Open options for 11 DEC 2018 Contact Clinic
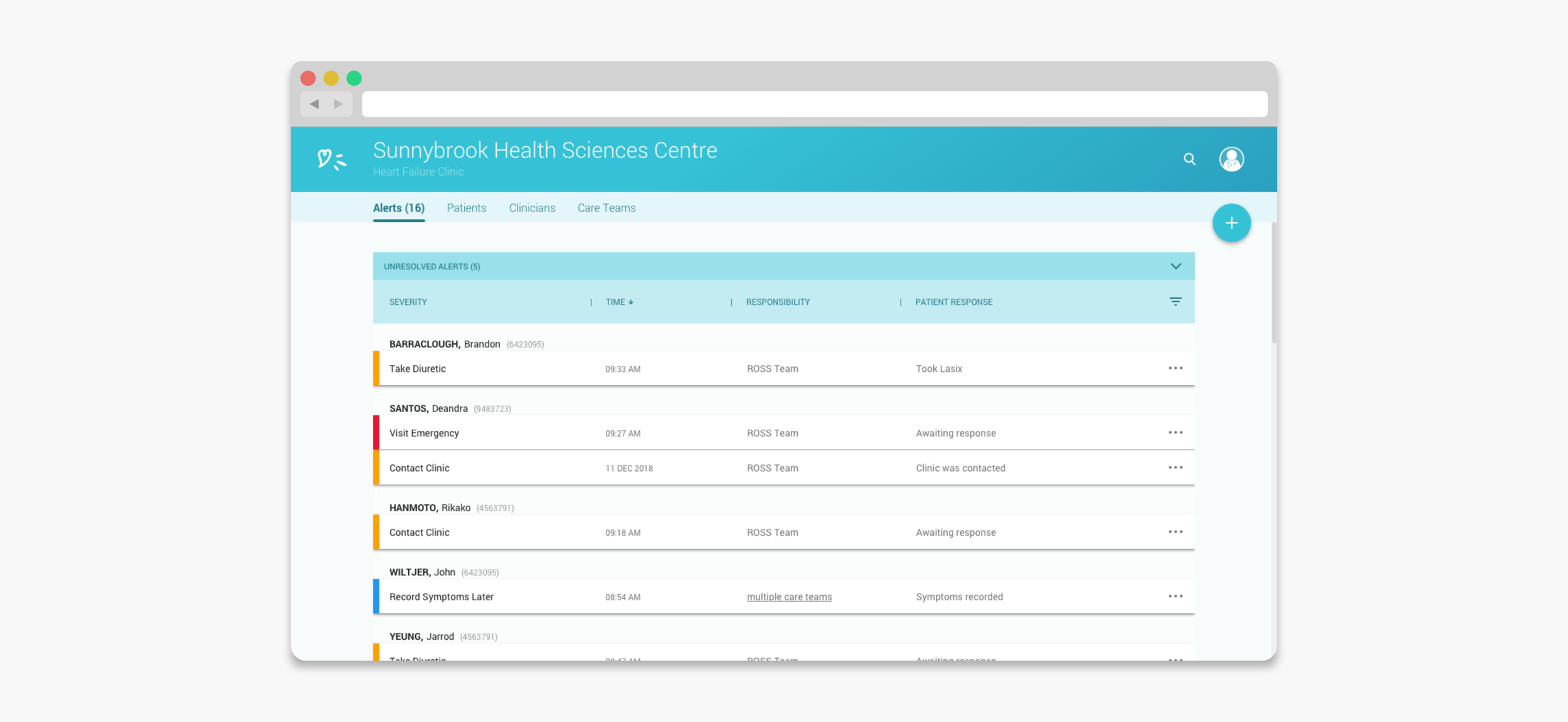 1175,468
